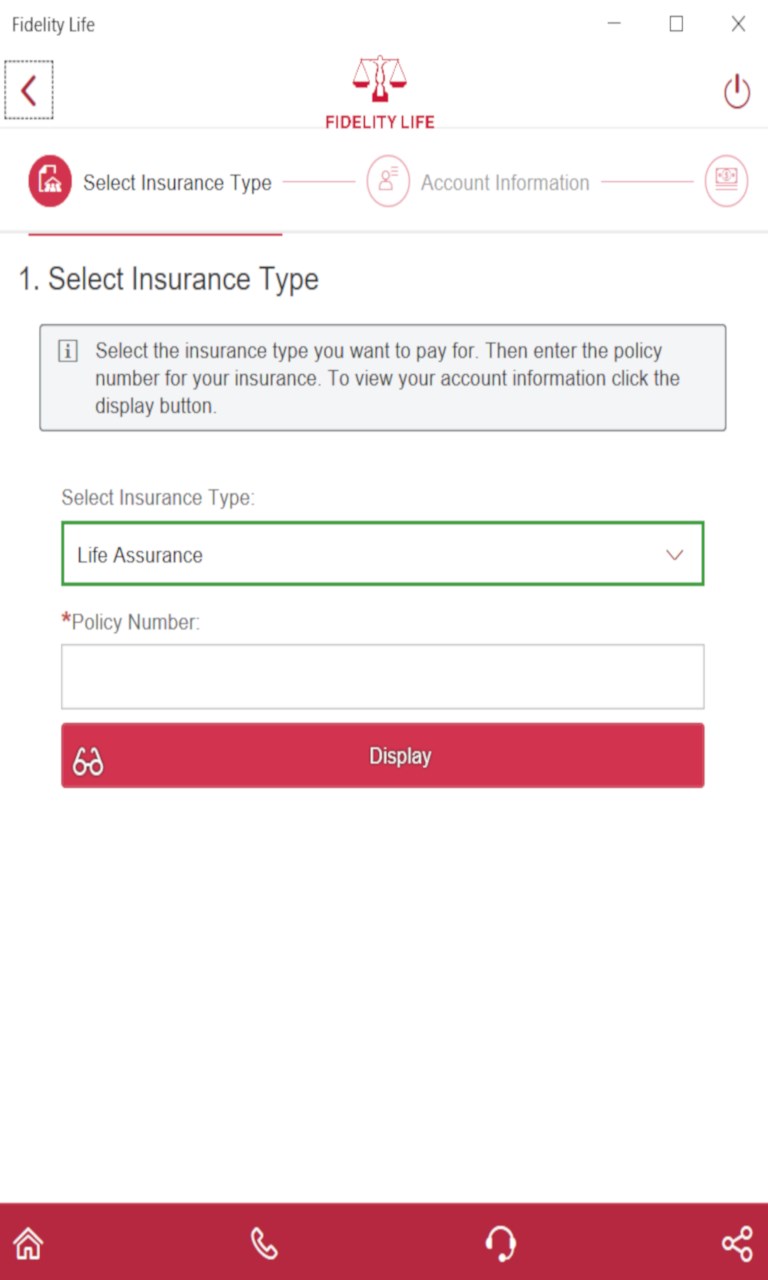This screenshot has width=768, height=1280.
Task: Tap the phone call icon
Action: [264, 1243]
